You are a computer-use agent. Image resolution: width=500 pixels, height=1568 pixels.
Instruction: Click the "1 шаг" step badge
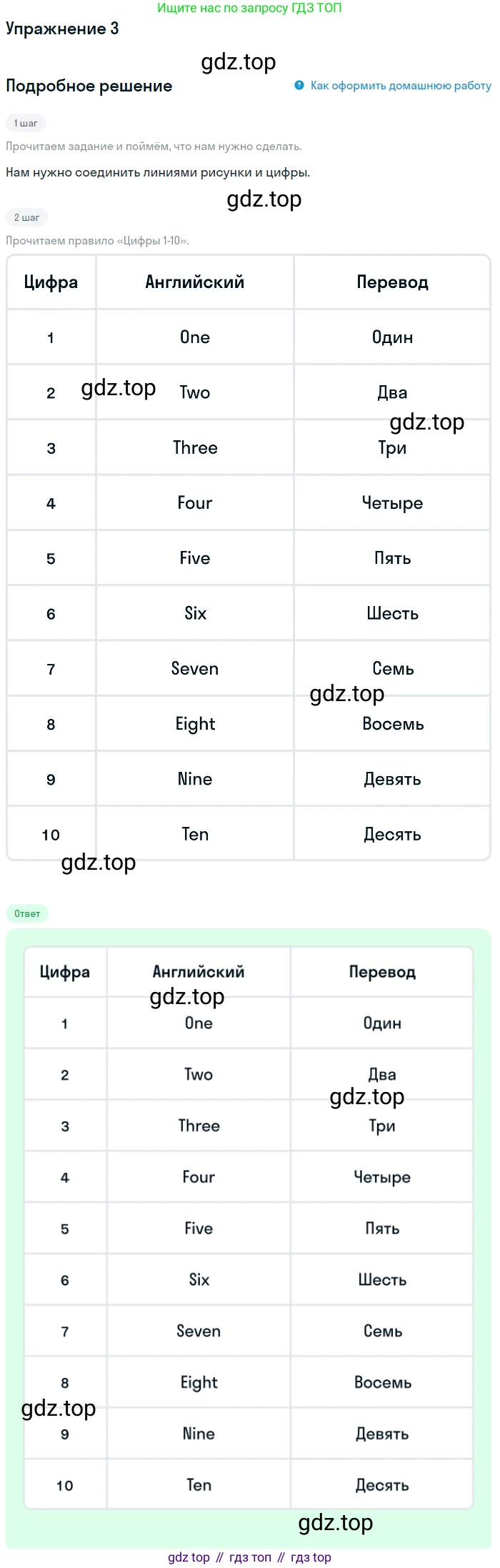coord(26,123)
